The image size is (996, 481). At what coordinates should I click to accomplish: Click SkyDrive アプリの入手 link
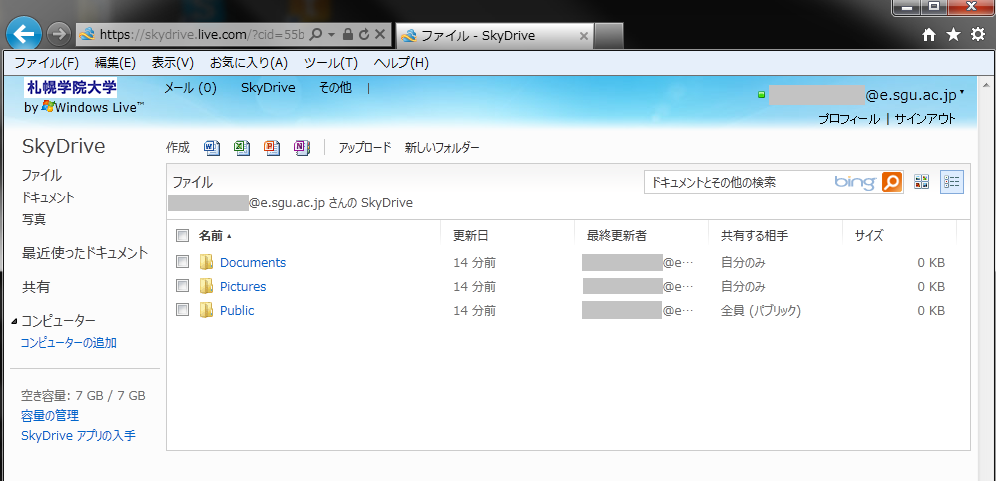pos(78,436)
